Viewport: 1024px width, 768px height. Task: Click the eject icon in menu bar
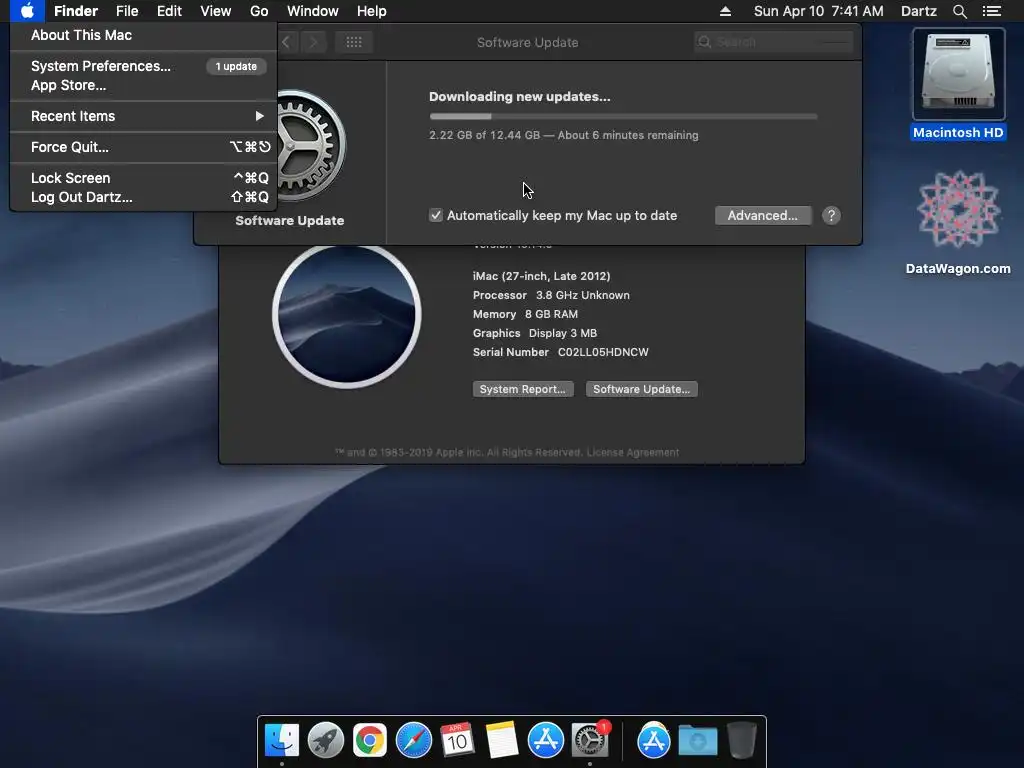coord(725,11)
